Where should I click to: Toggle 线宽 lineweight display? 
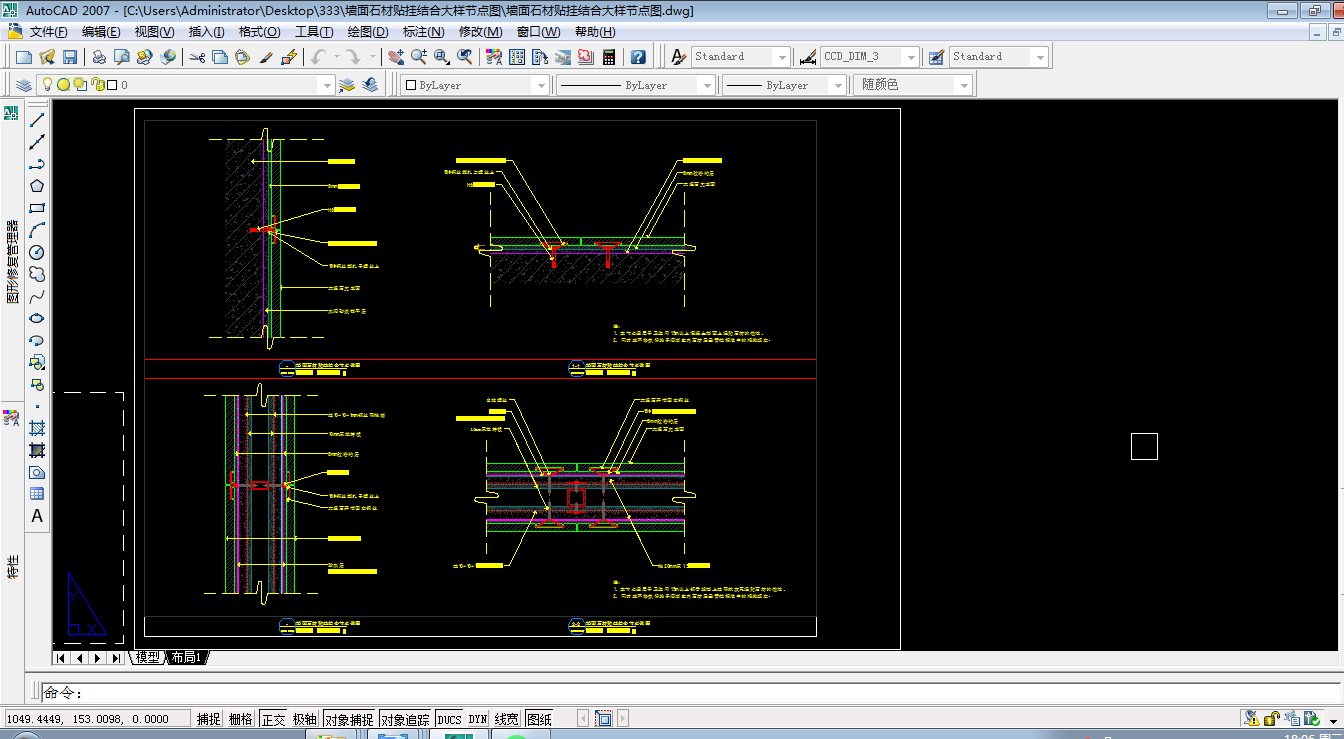507,718
